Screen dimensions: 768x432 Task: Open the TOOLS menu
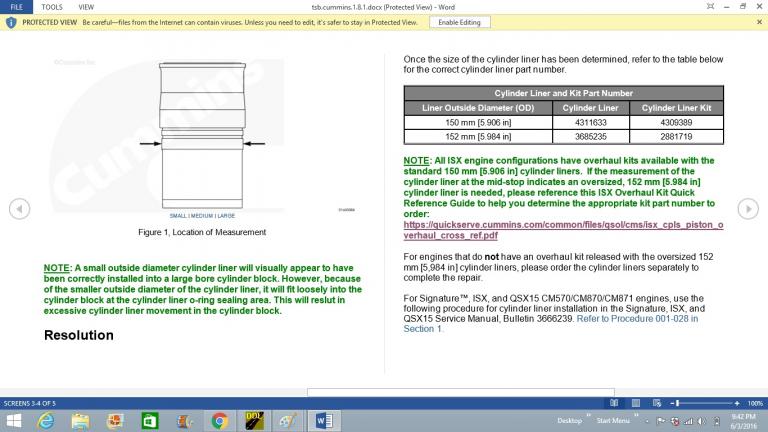coord(51,7)
